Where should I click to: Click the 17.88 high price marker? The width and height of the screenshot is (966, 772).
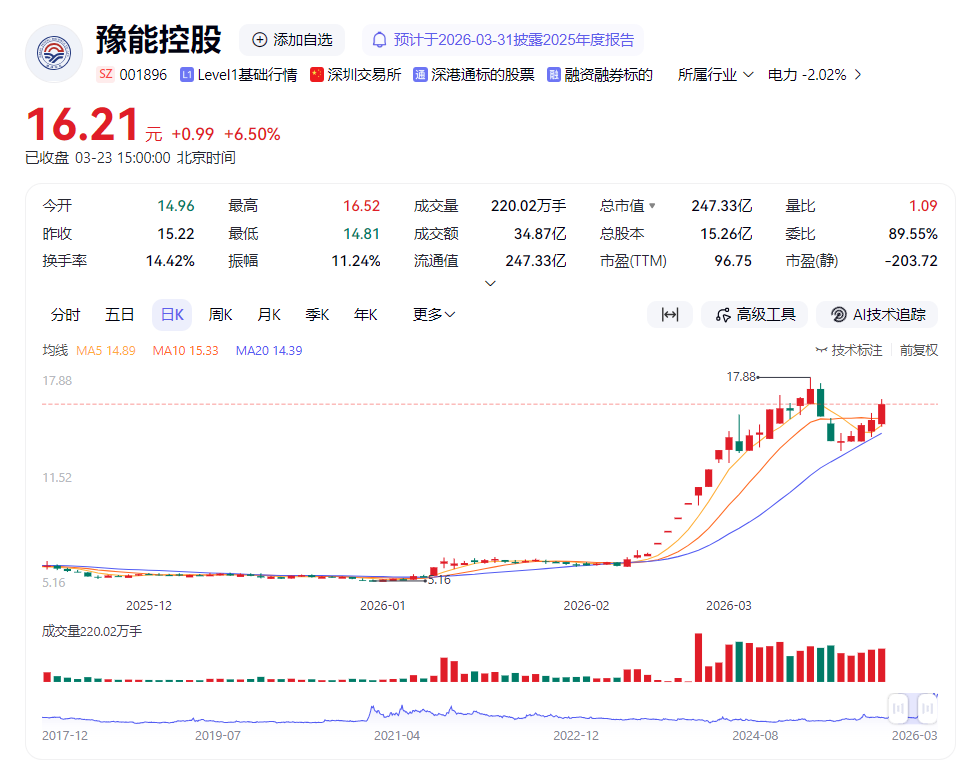741,376
